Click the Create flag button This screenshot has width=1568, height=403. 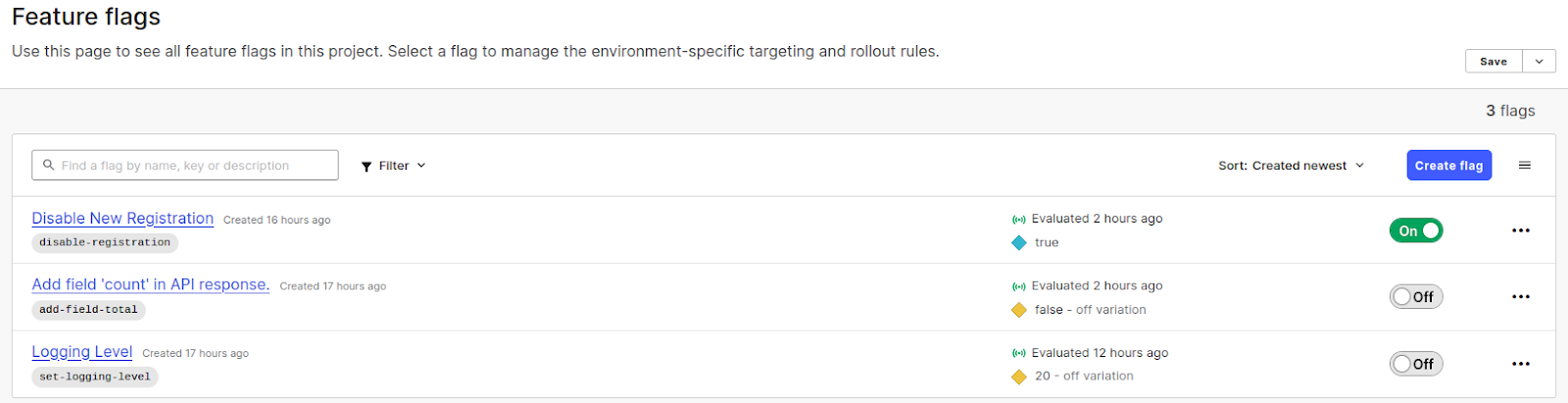click(1448, 166)
